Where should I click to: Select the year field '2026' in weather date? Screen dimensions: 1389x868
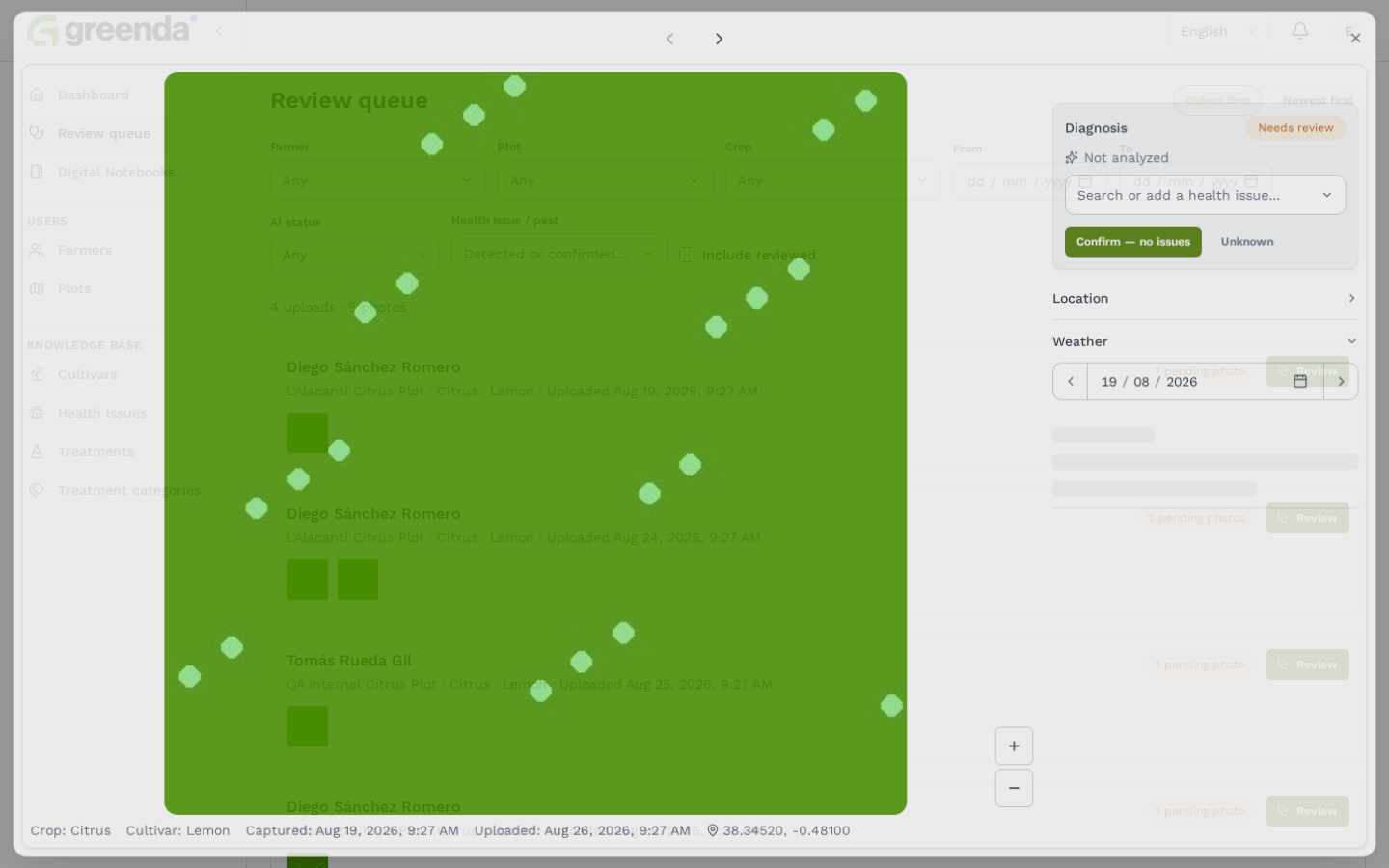[x=1182, y=382]
